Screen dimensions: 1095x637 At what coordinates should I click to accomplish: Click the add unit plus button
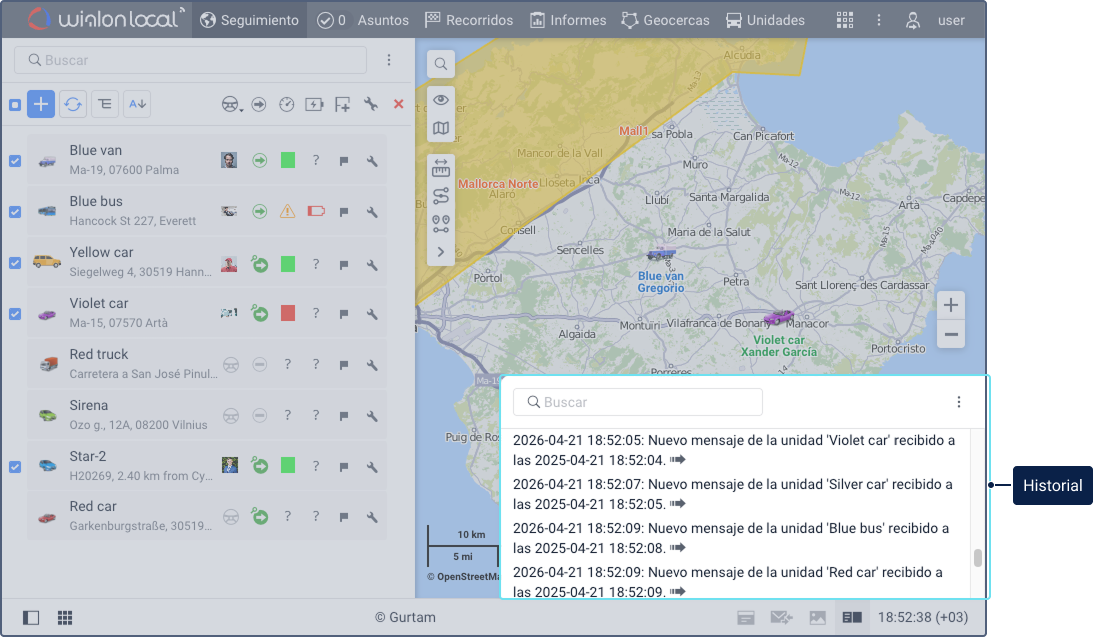(41, 104)
